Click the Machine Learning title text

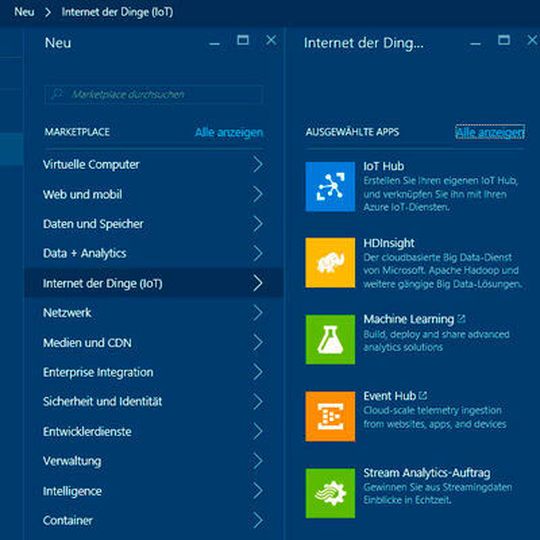tap(409, 319)
